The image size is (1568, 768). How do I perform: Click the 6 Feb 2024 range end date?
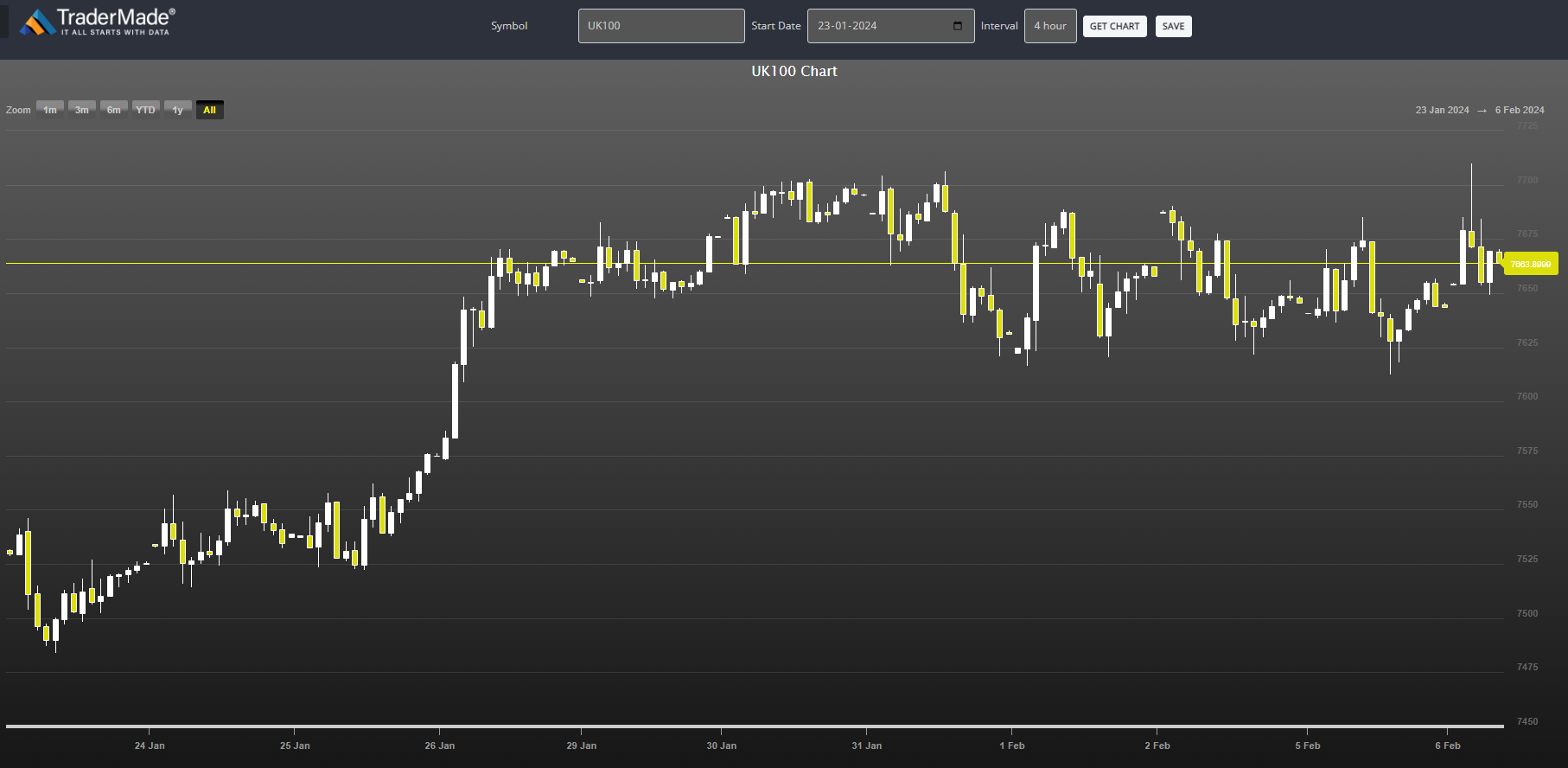1520,110
